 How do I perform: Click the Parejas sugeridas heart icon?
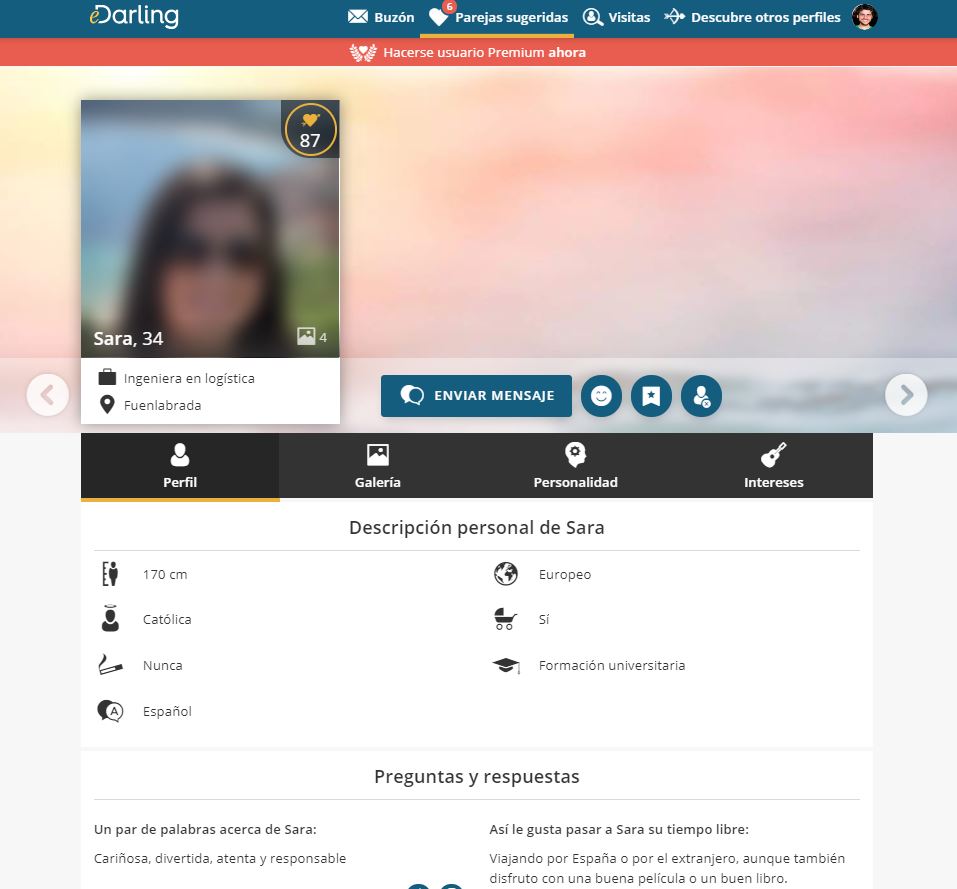[438, 16]
